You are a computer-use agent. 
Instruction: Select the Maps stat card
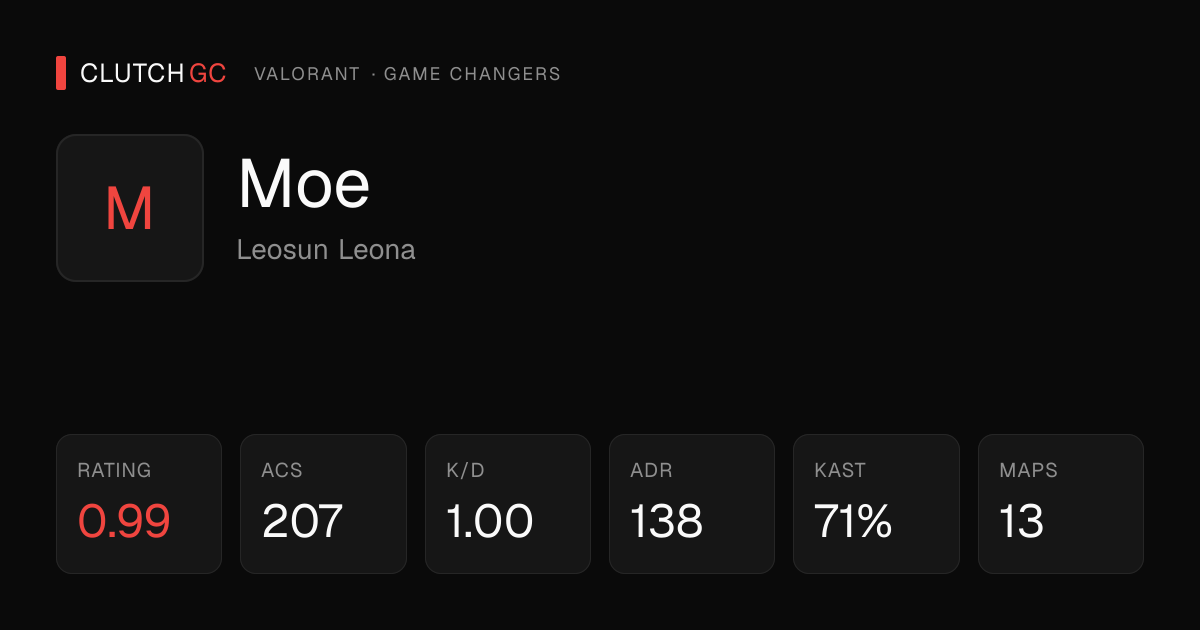click(1061, 504)
